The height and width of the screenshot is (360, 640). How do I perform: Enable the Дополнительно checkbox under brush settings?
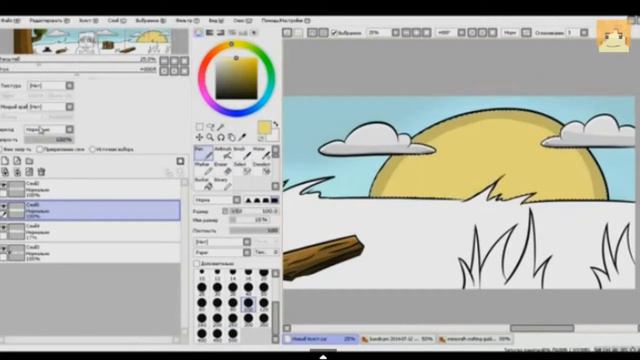(196, 264)
